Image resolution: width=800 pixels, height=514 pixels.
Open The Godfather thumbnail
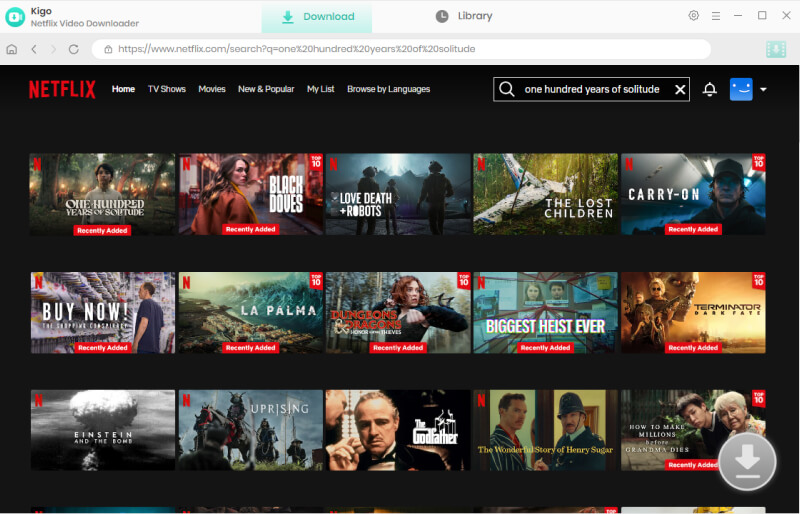[398, 430]
